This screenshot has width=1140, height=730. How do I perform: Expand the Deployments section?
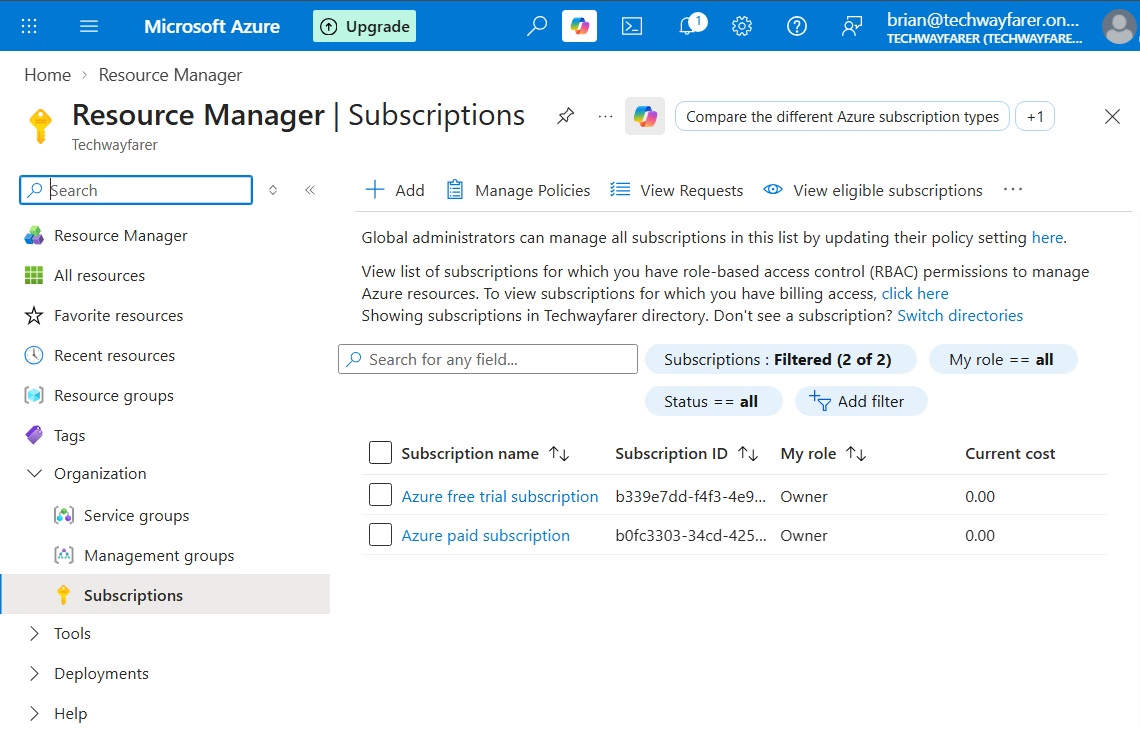pos(33,673)
